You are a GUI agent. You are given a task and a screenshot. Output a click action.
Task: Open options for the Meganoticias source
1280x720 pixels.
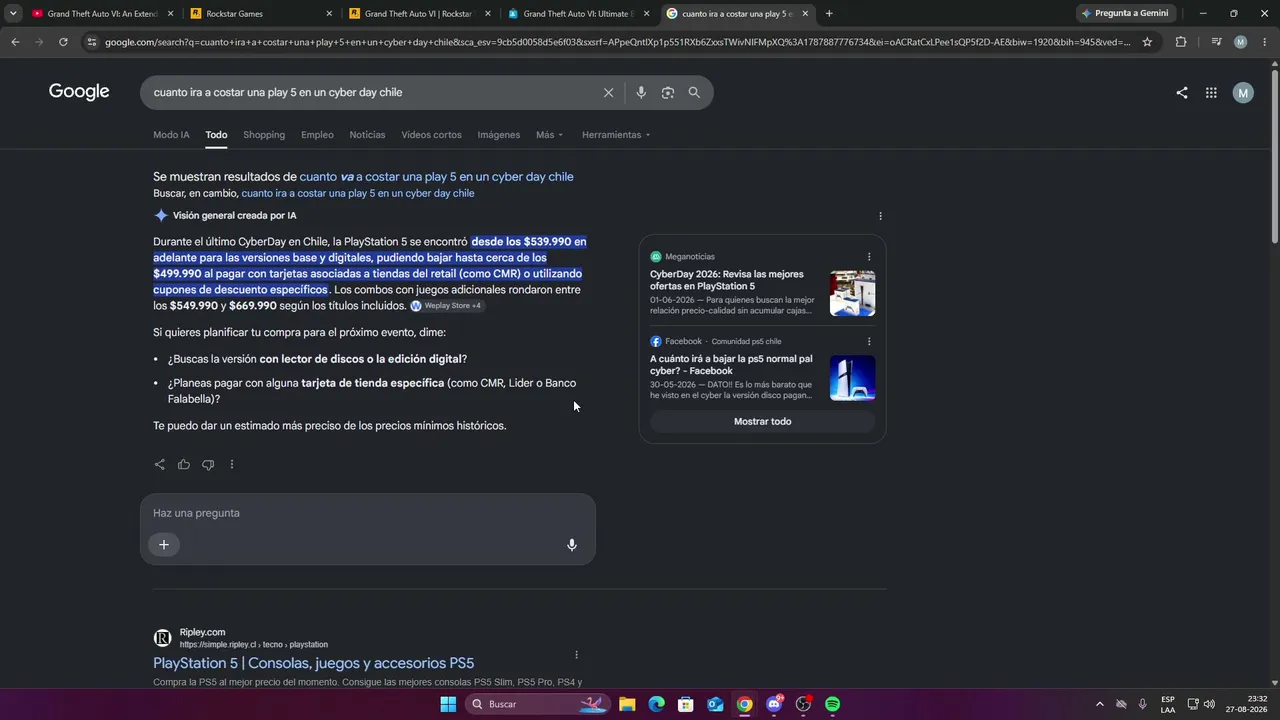[869, 257]
